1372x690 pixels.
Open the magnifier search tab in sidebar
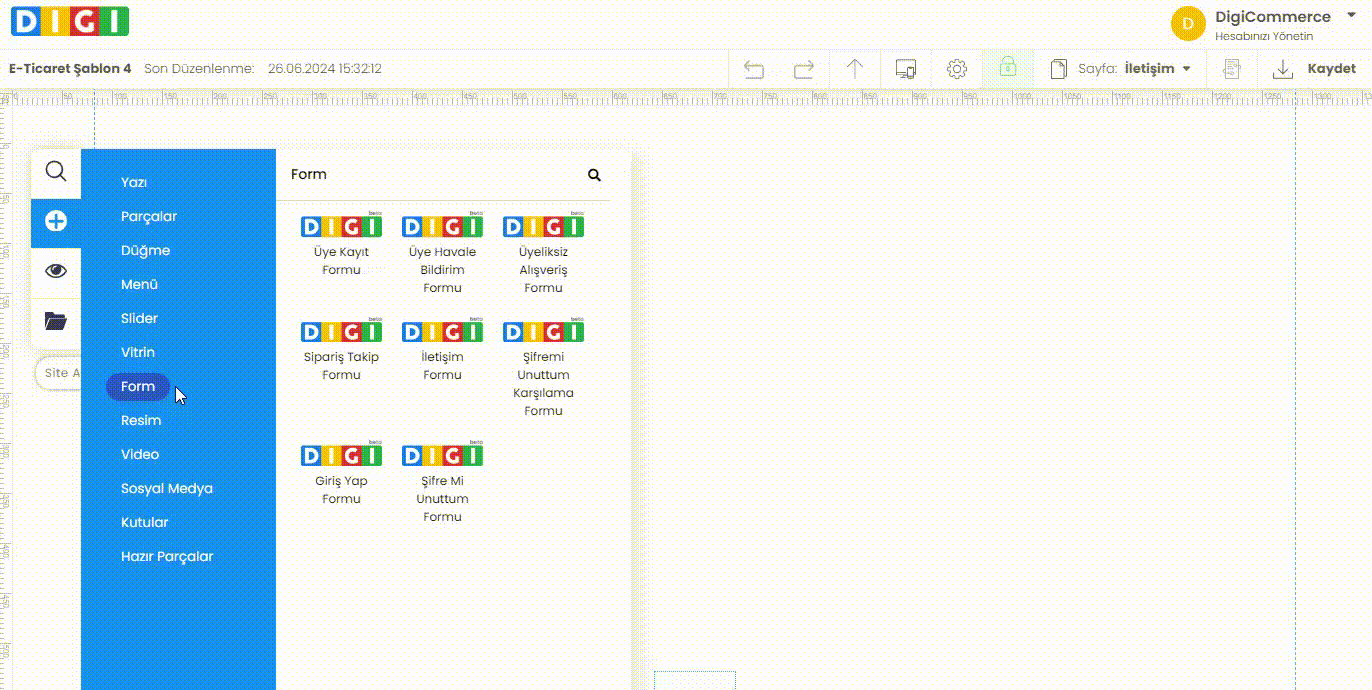coord(56,172)
